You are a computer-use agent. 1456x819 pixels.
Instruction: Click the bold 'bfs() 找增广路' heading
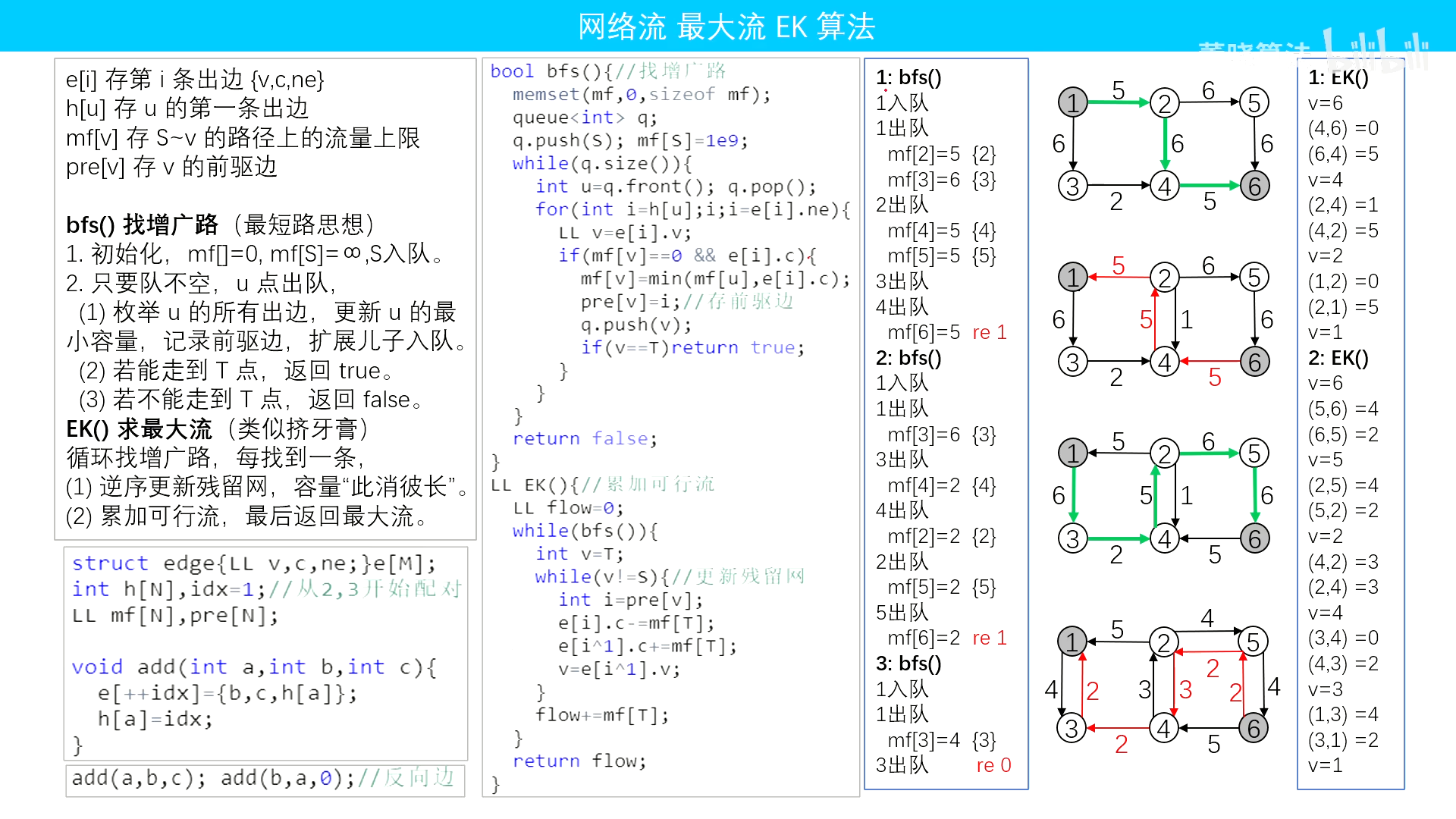(x=142, y=224)
